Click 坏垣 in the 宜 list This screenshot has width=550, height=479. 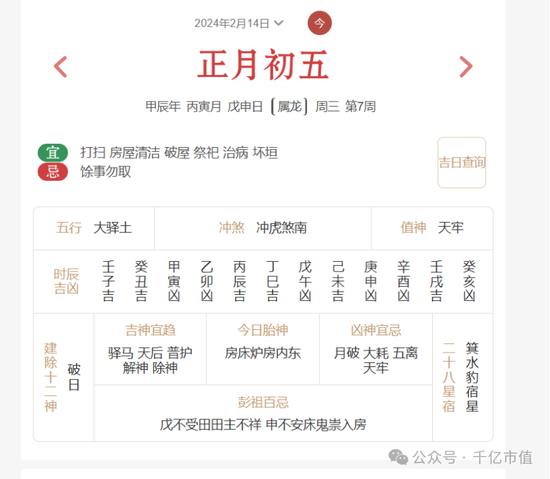pyautogui.click(x=265, y=153)
